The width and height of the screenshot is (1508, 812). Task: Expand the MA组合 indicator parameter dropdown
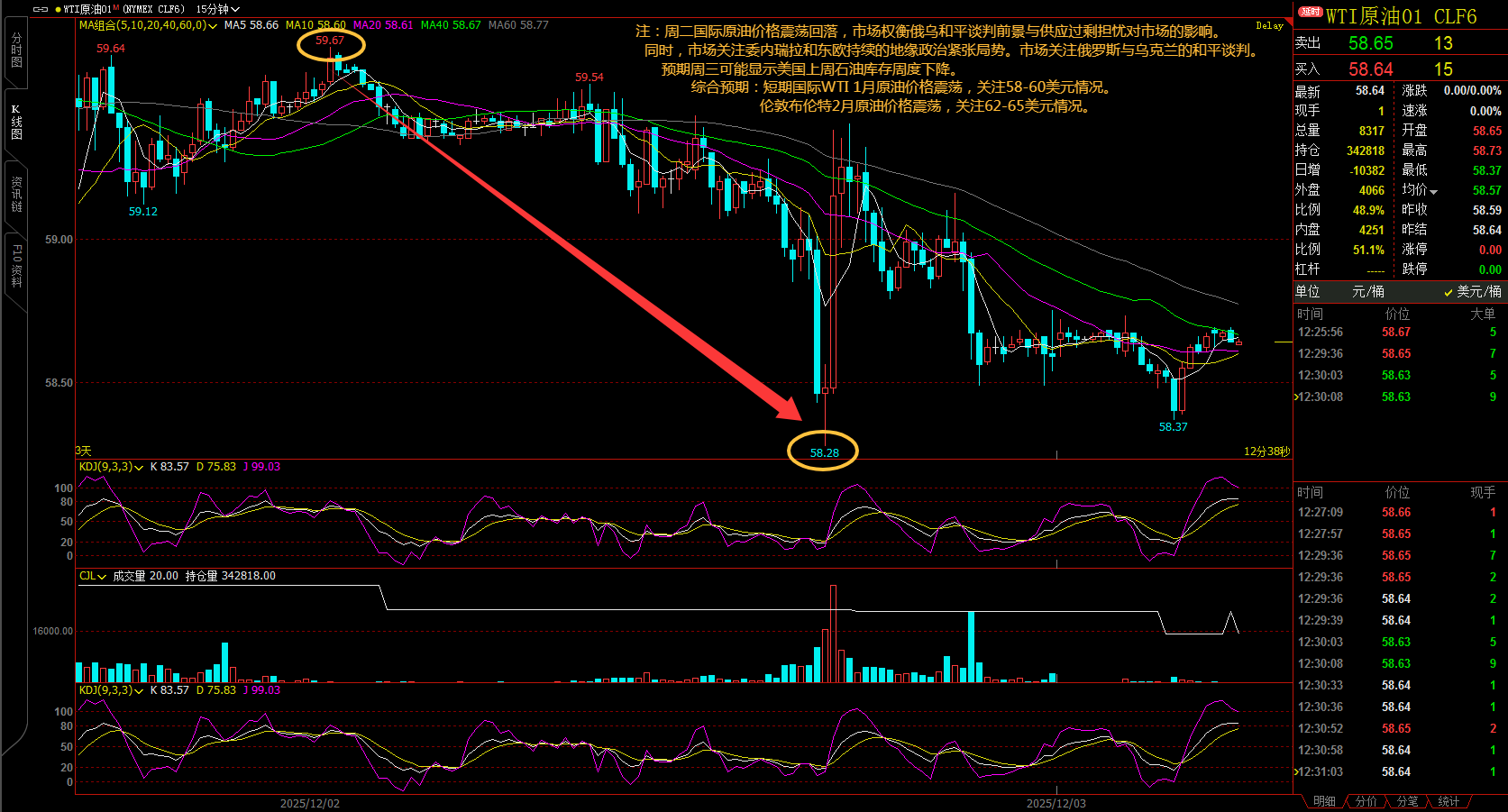coord(213,25)
